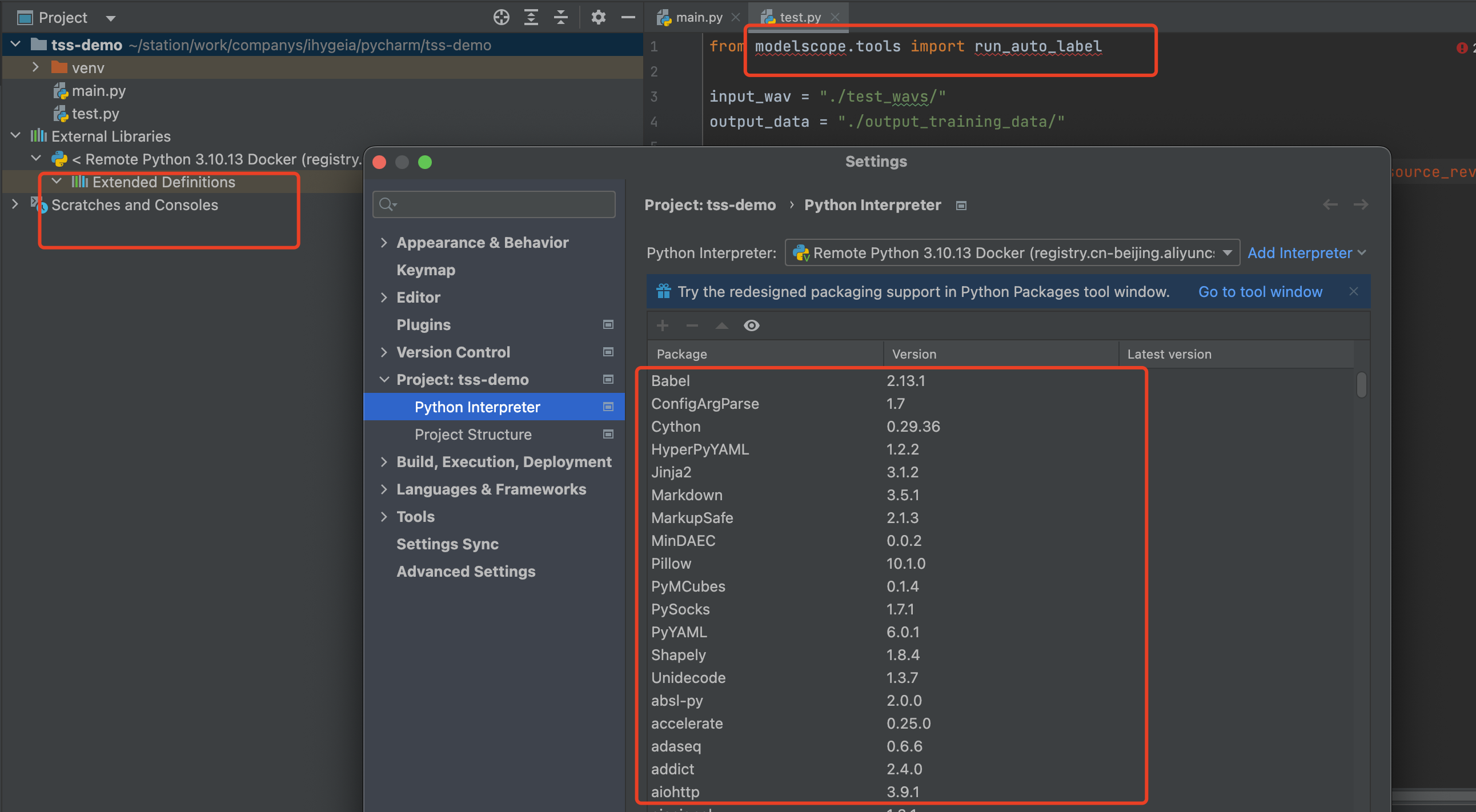
Task: Click the Remote Python interpreter icon in tree
Action: [59, 159]
